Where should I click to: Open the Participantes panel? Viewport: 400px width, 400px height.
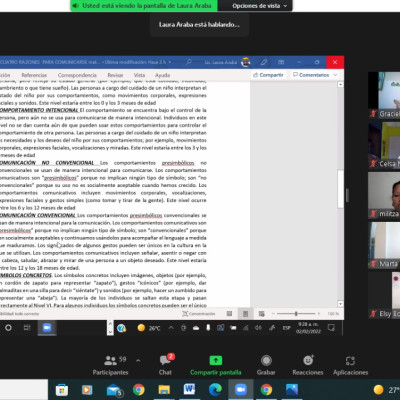coord(110,365)
